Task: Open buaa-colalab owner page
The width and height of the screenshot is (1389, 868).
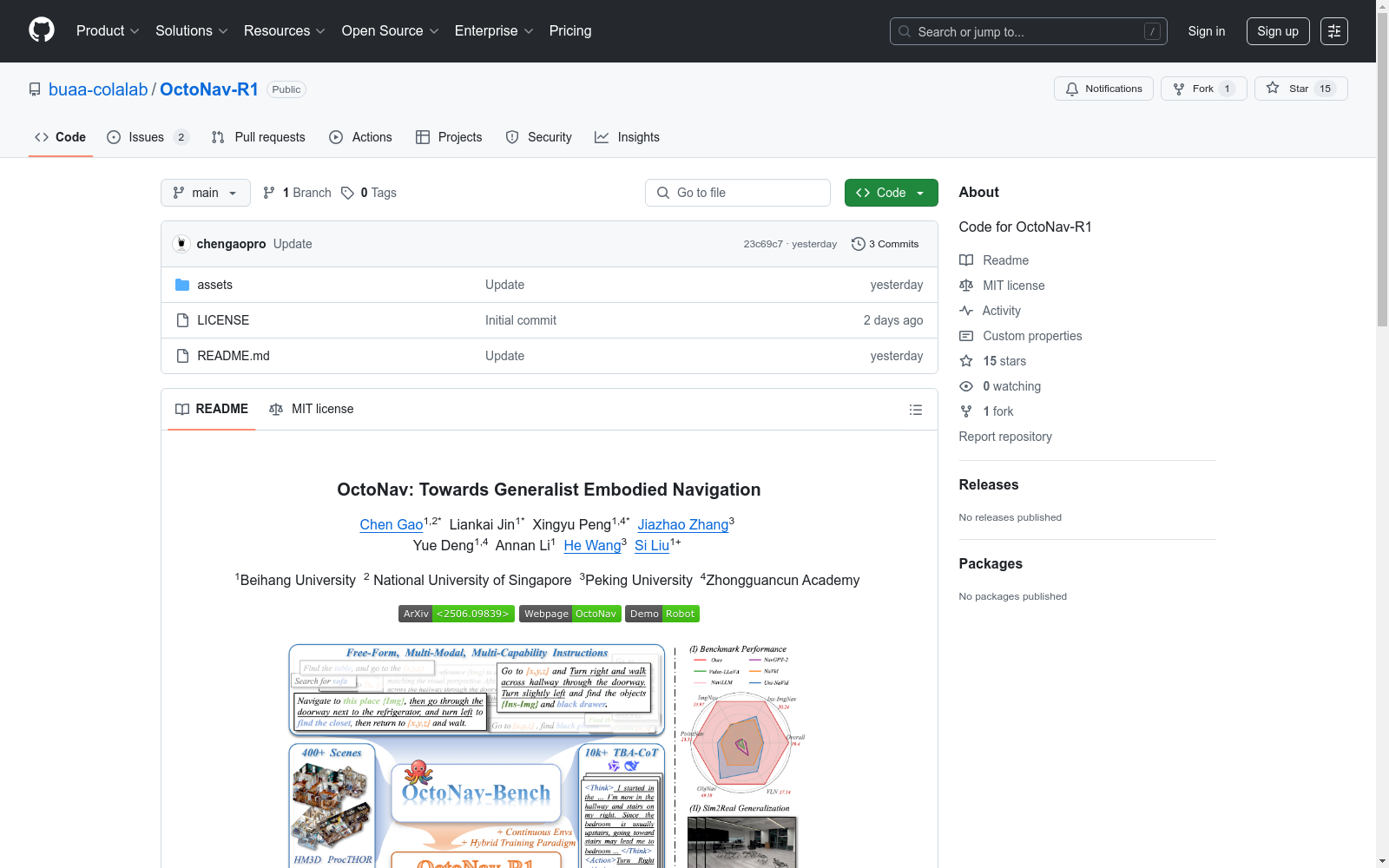Action: point(98,89)
